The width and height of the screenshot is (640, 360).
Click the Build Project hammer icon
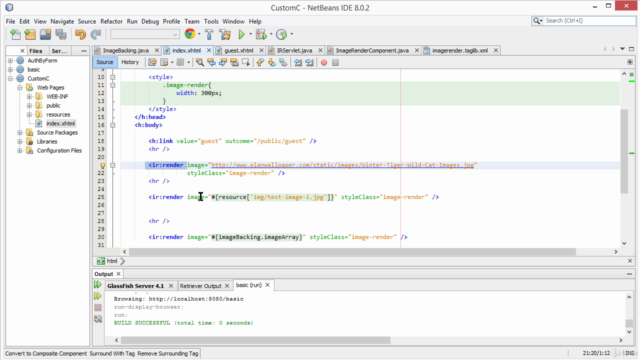[209, 35]
